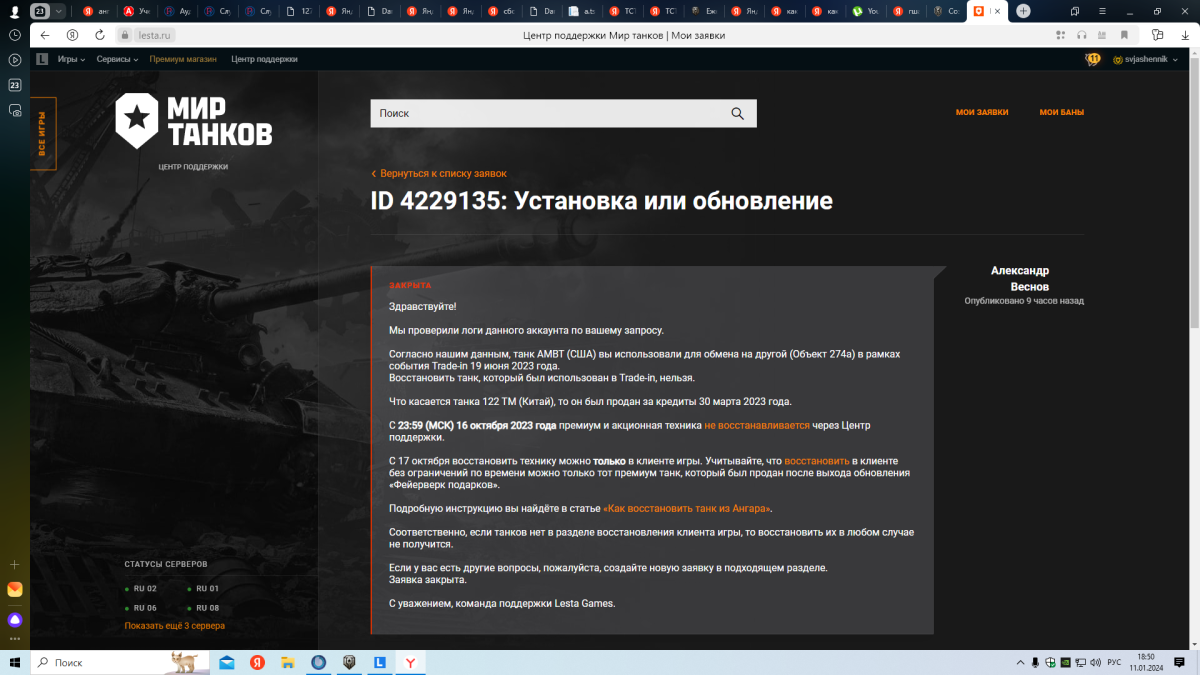
Task: Click in the Поиск search field
Action: coord(545,114)
